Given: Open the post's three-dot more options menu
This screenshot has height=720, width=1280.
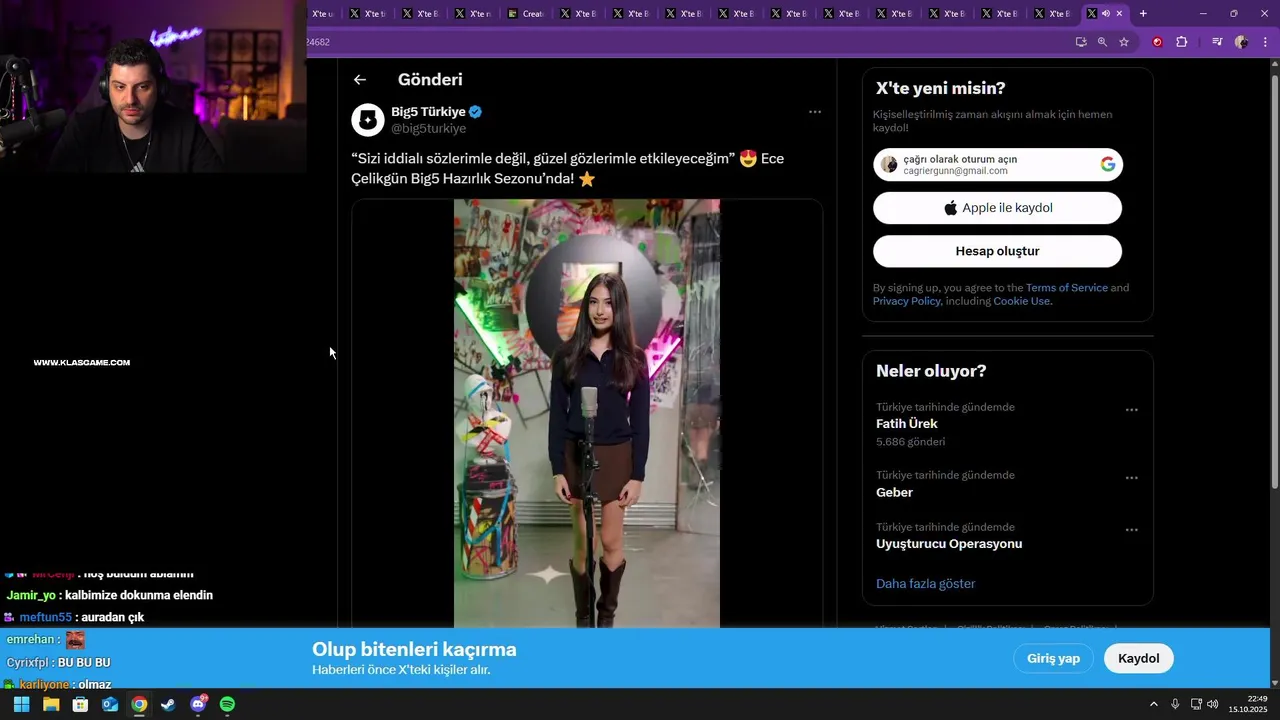Looking at the screenshot, I should [815, 112].
